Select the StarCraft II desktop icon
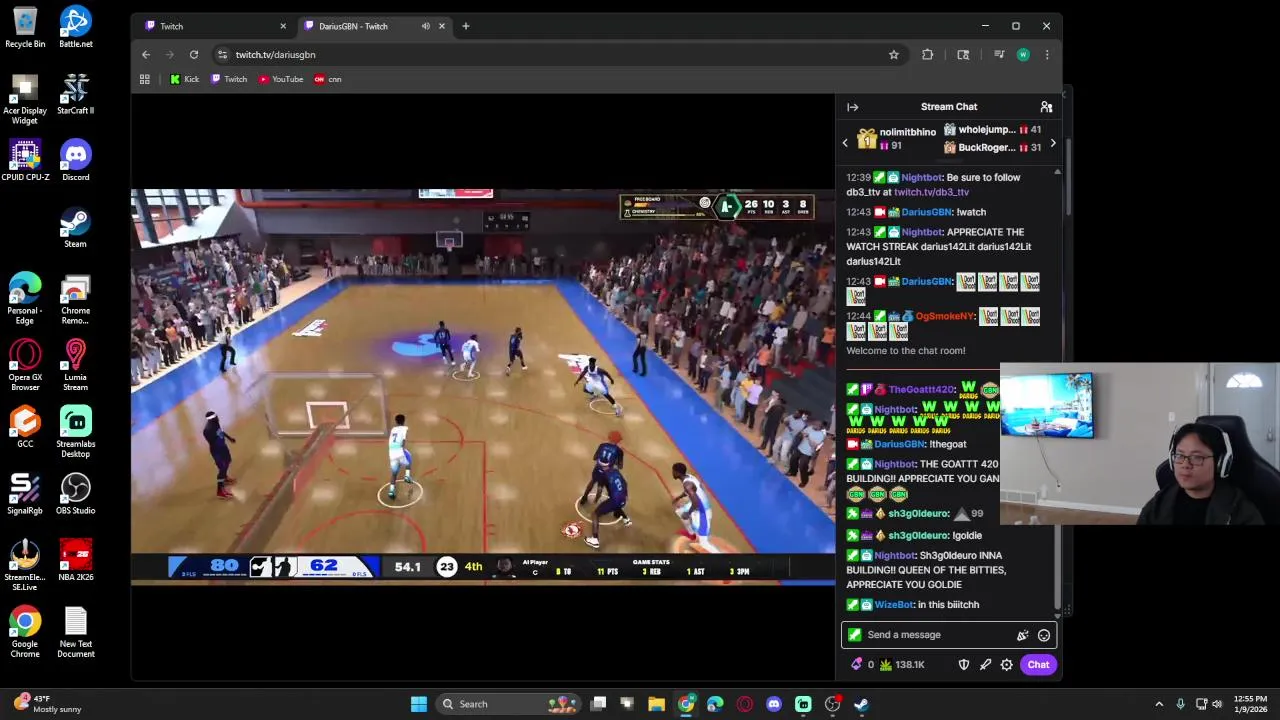Image resolution: width=1280 pixels, height=720 pixels. click(76, 95)
